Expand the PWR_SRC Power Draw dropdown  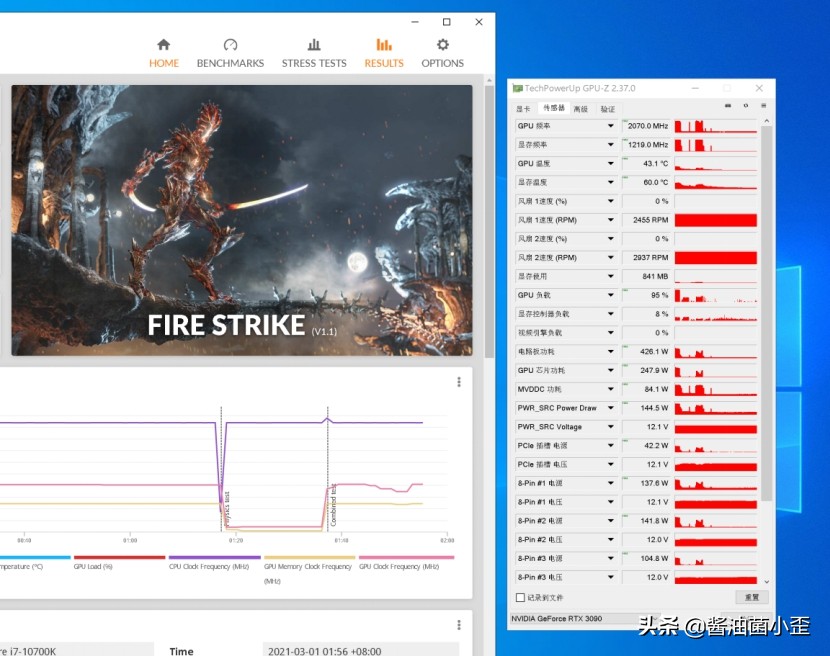point(610,408)
